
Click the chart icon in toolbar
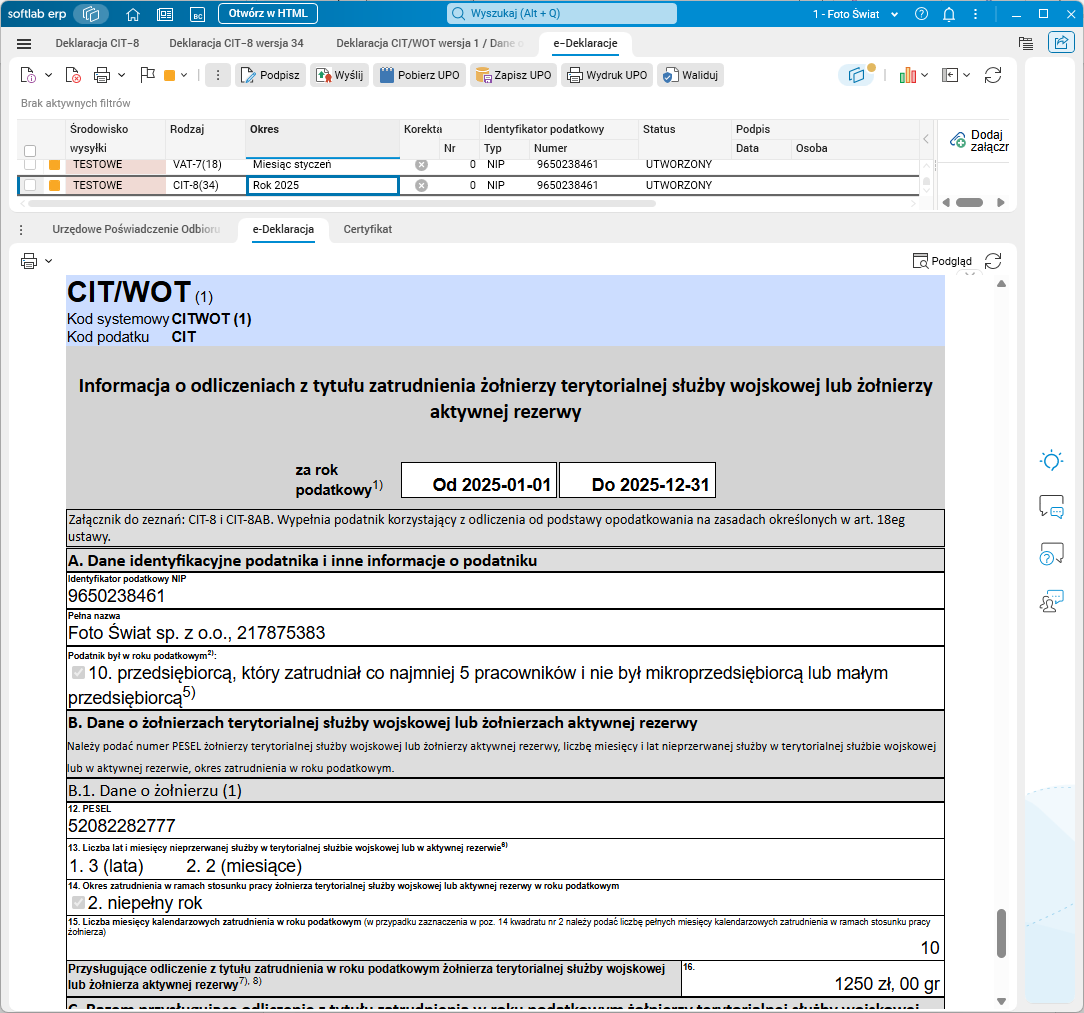pos(907,75)
